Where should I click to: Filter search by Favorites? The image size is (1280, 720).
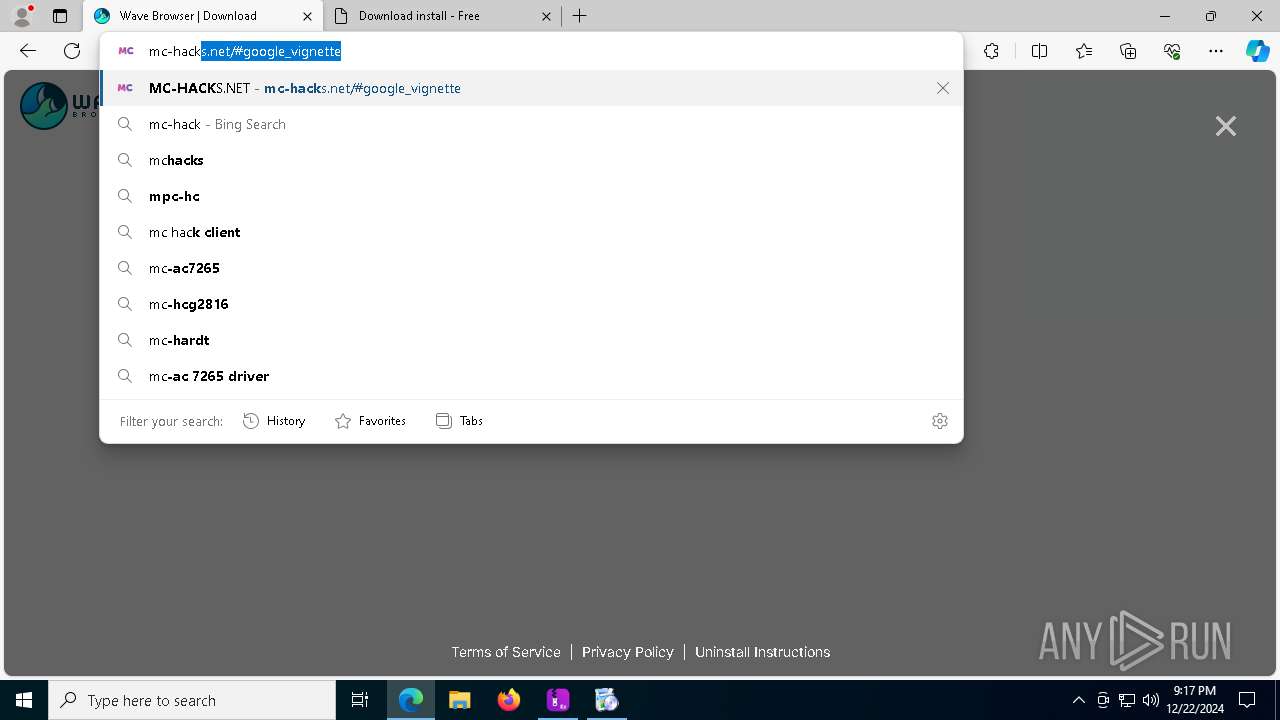[x=370, y=421]
